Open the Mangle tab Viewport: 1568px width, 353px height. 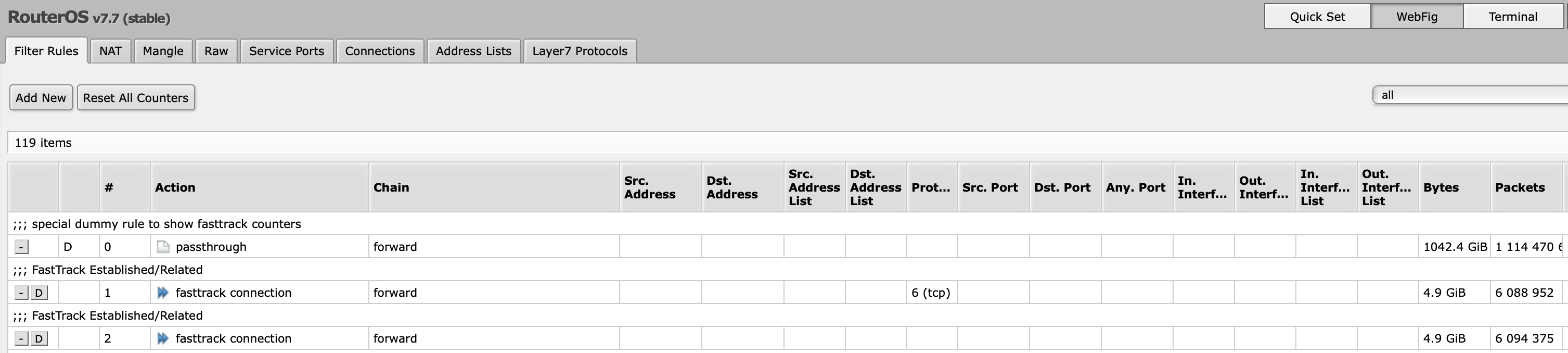coord(163,51)
